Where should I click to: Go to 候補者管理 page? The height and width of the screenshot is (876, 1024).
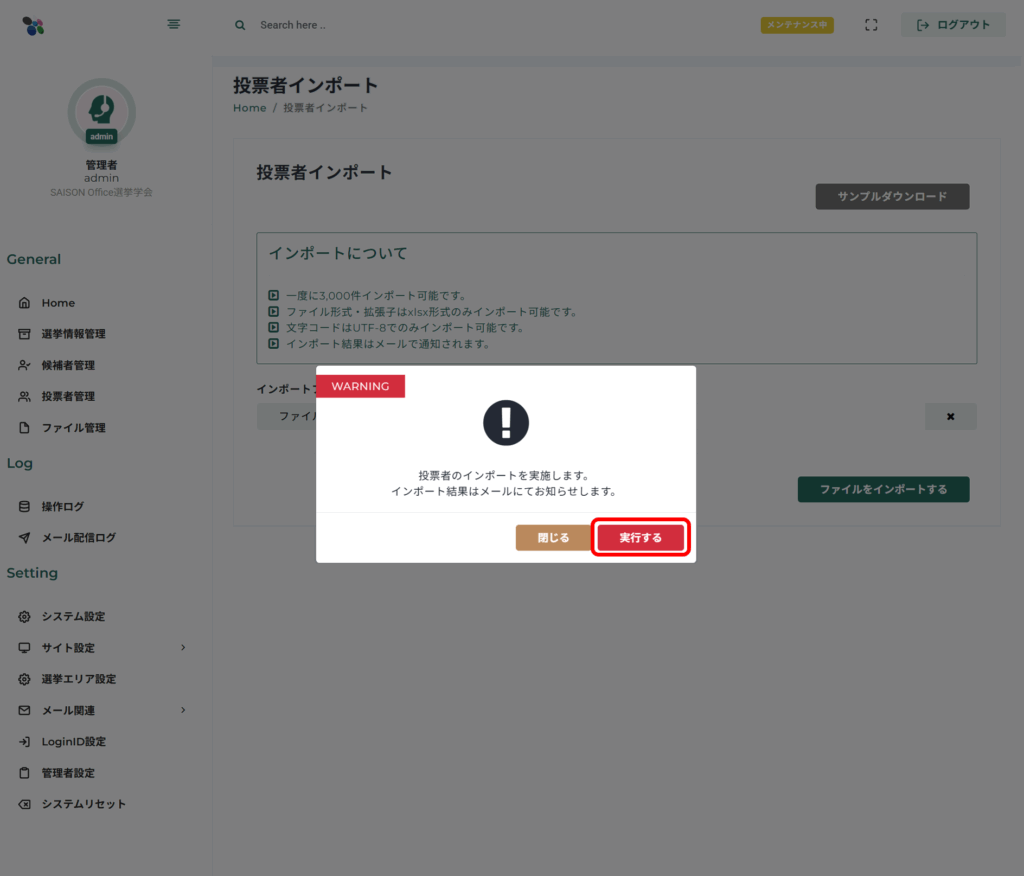click(68, 365)
